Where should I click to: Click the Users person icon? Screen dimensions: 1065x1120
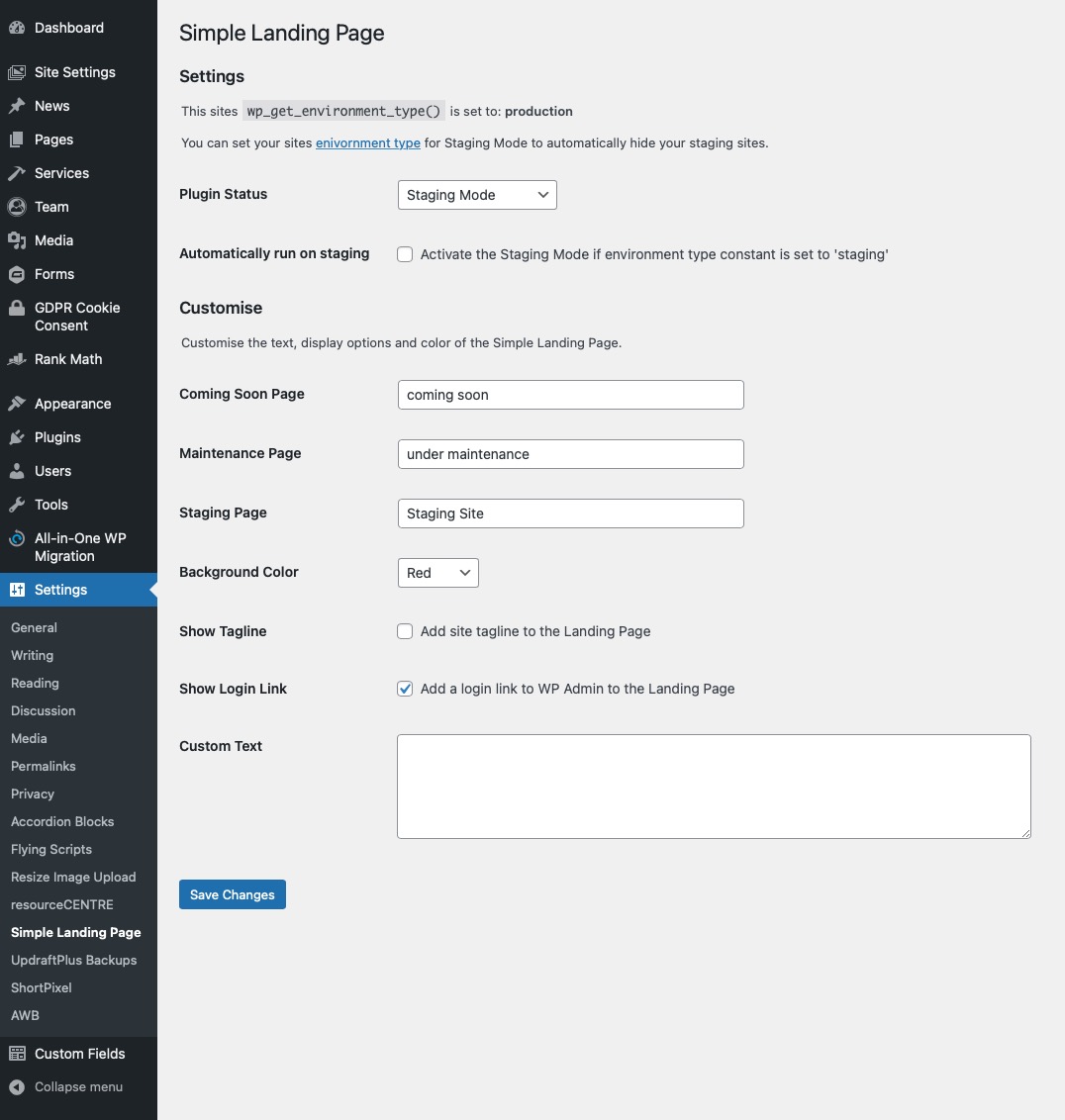(x=17, y=471)
